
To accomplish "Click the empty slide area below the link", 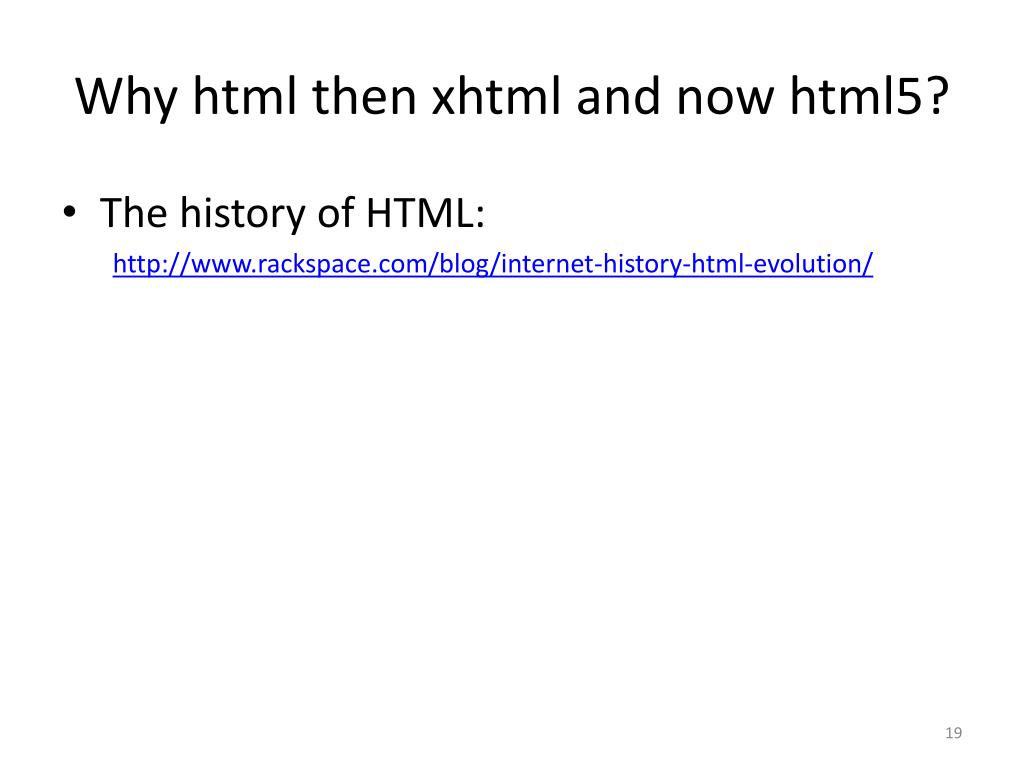I will click(512, 490).
